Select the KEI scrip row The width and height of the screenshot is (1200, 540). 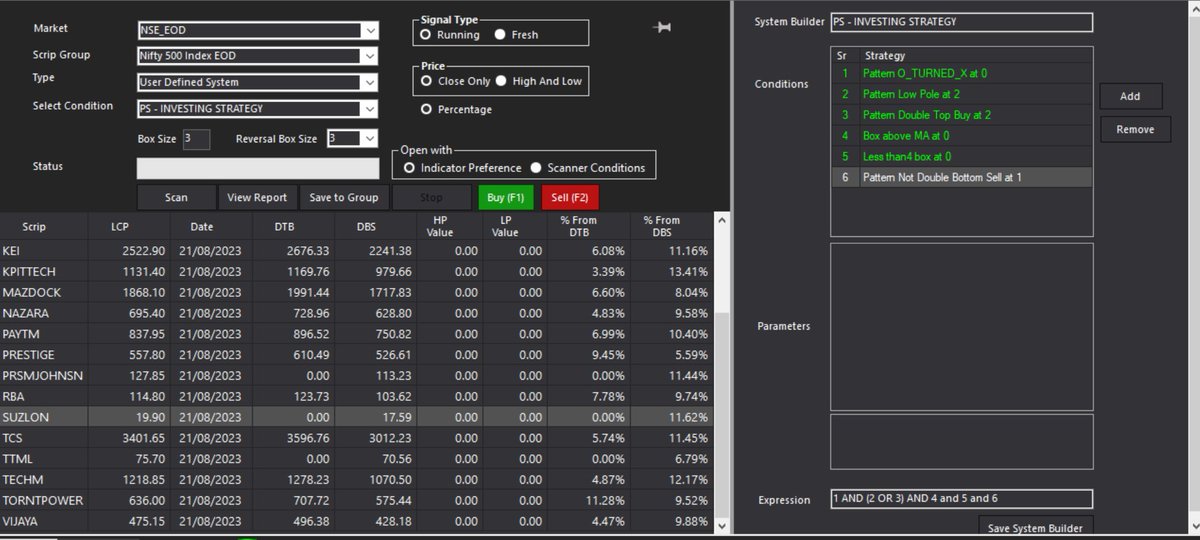point(356,250)
